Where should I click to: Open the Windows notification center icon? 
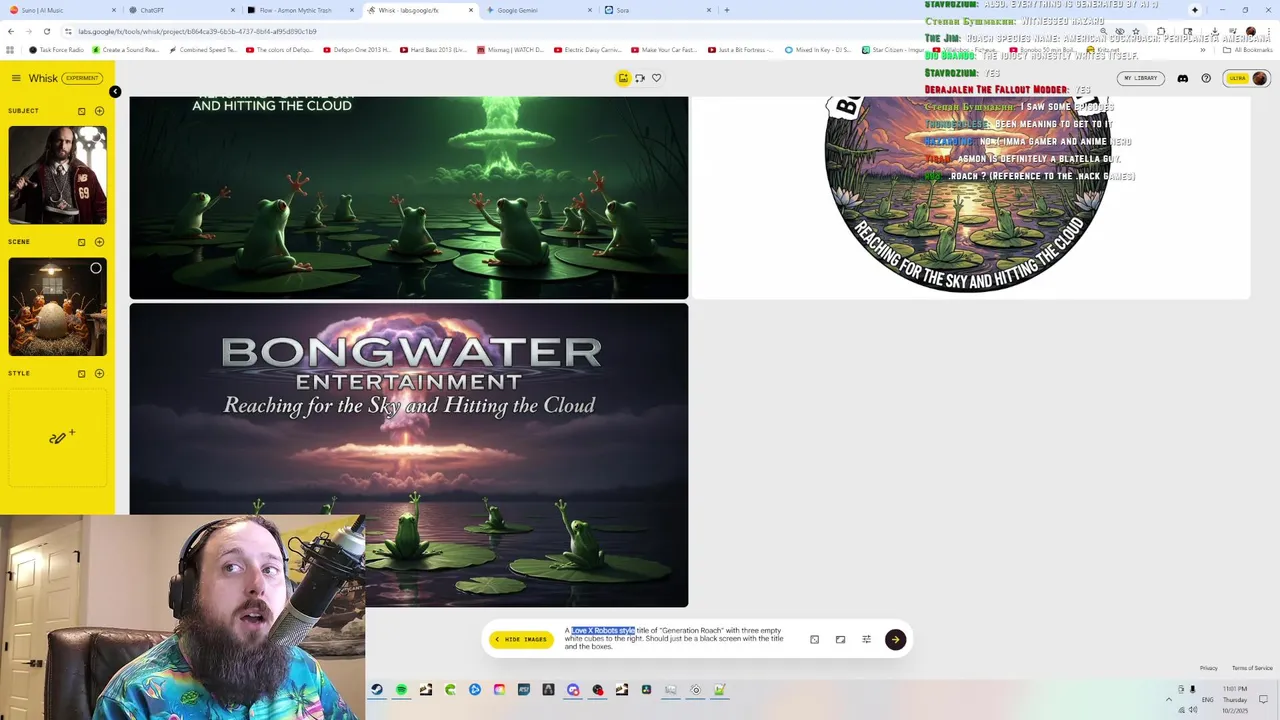click(1263, 699)
